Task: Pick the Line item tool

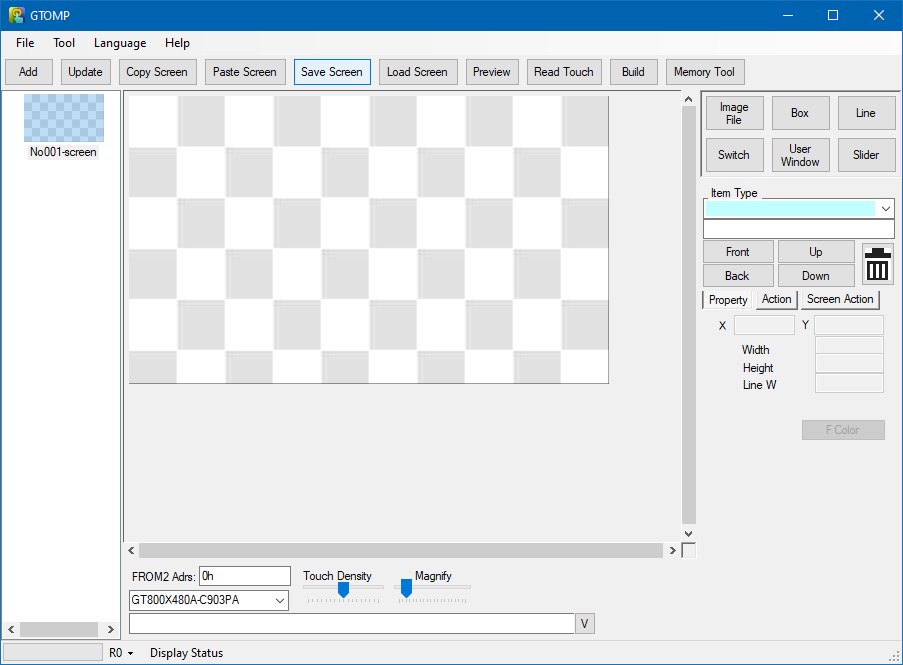Action: point(866,113)
